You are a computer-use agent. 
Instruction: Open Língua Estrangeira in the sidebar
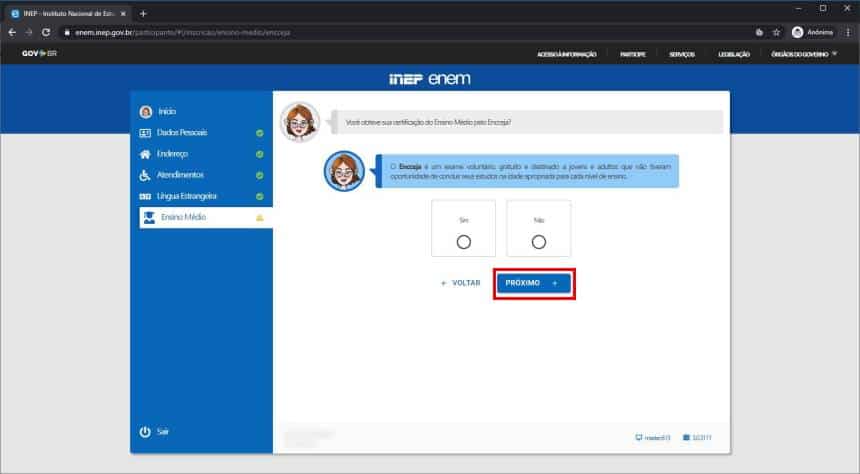coord(186,196)
